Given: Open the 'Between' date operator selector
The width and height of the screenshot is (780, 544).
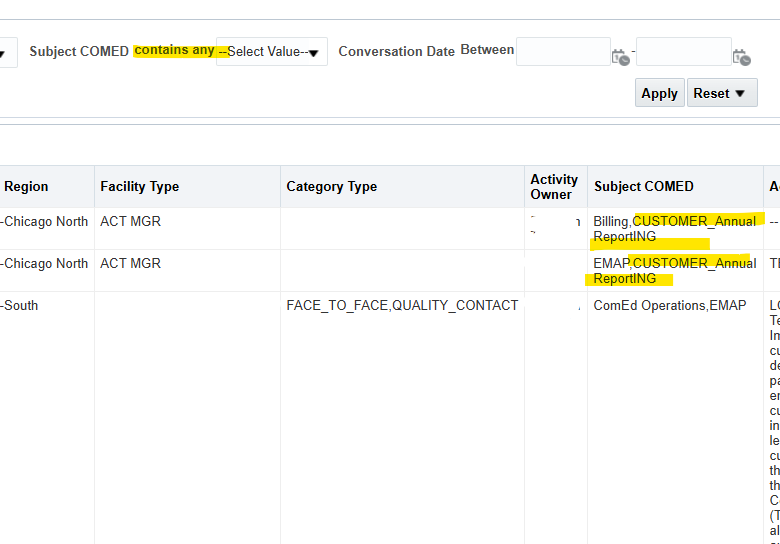Looking at the screenshot, I should pyautogui.click(x=487, y=50).
